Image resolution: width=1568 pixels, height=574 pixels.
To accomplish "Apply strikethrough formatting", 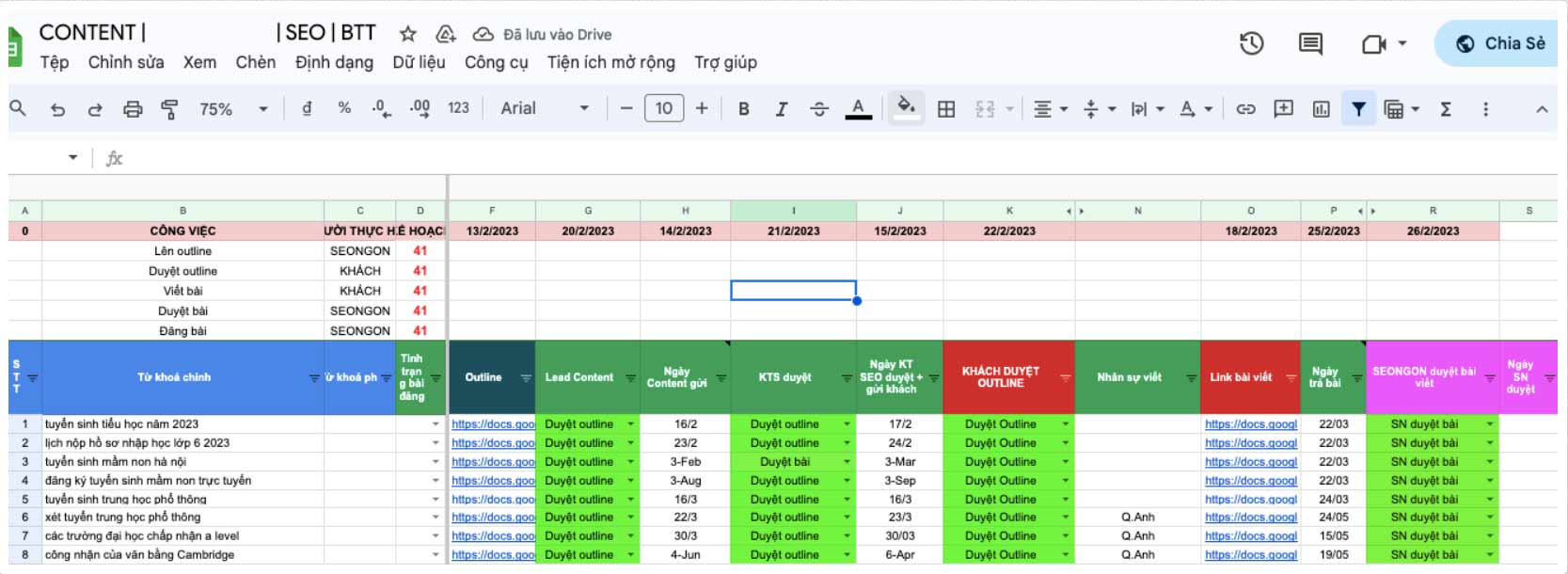I will 819,109.
